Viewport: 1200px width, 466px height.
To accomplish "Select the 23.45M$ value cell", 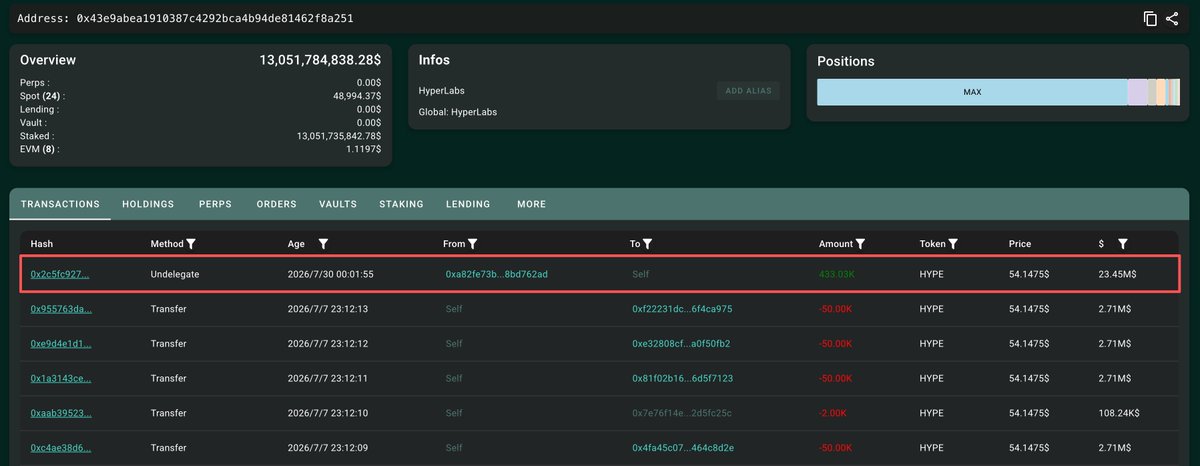I will point(1115,273).
